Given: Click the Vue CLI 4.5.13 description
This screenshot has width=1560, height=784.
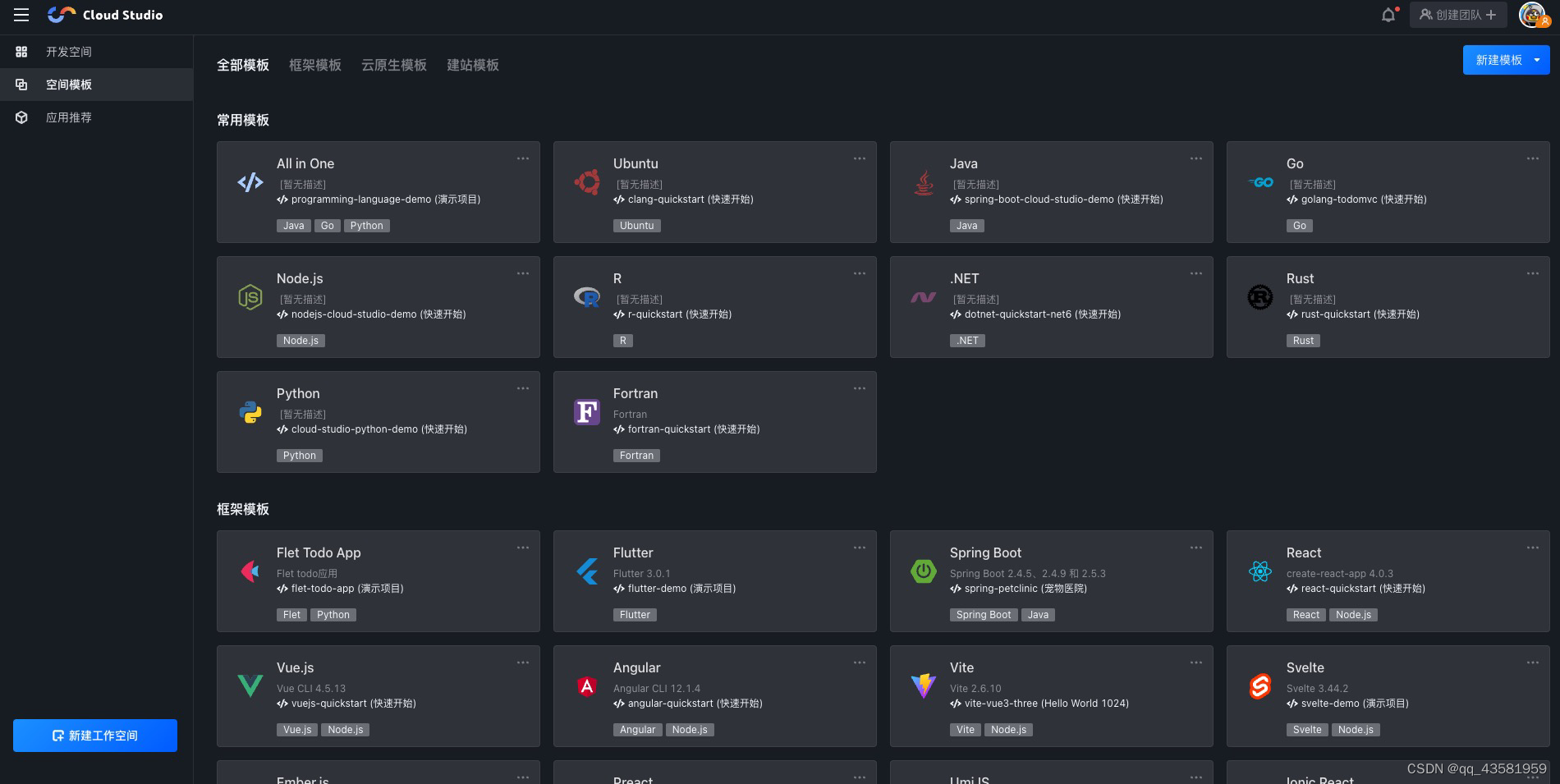Looking at the screenshot, I should pos(311,689).
